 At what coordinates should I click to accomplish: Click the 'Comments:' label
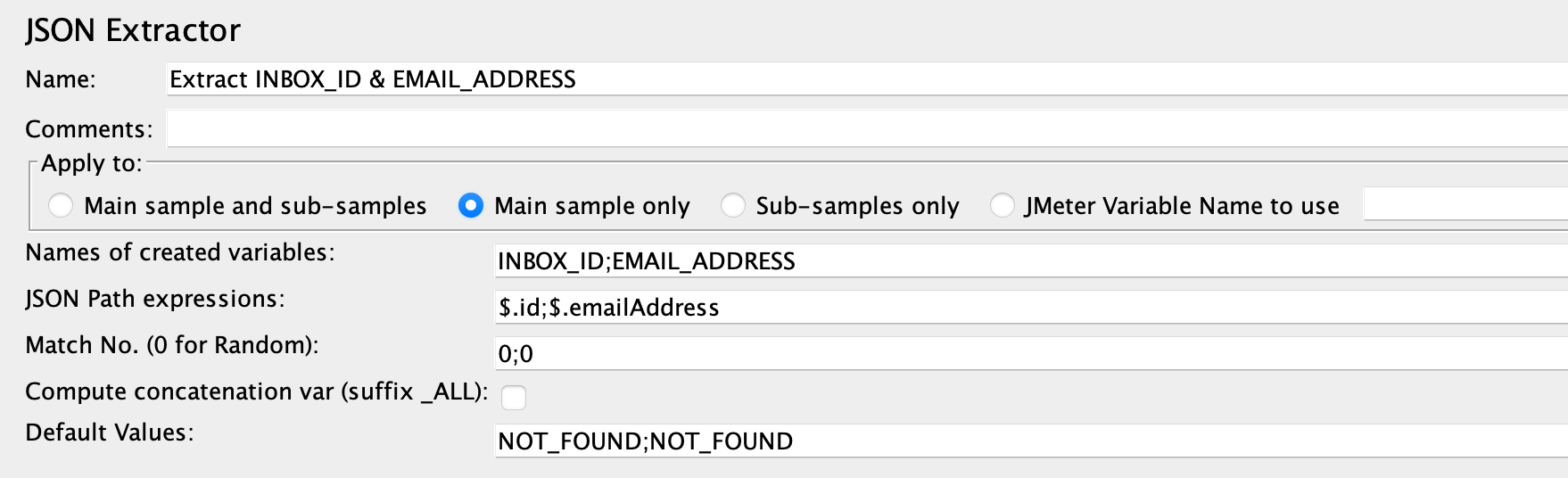click(x=89, y=129)
